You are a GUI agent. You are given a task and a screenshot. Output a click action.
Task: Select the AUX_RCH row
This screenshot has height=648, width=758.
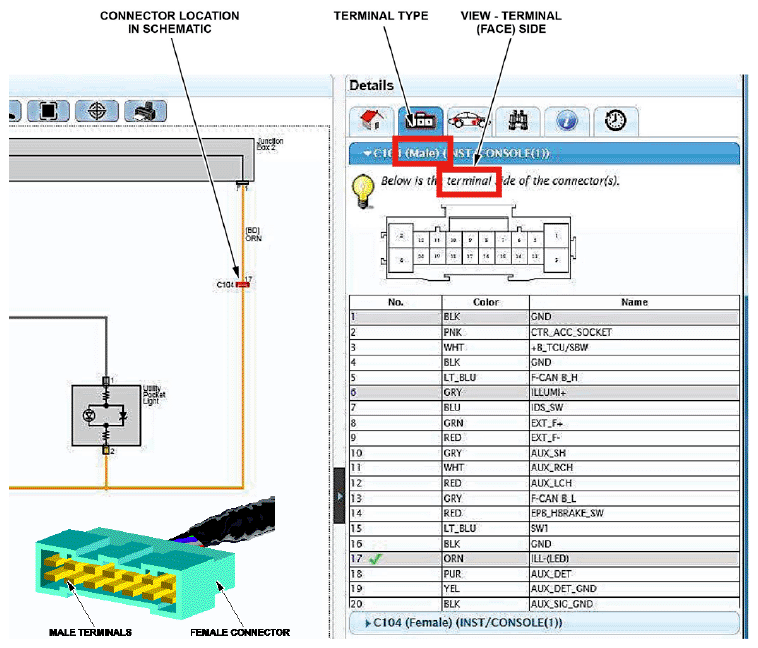click(544, 468)
